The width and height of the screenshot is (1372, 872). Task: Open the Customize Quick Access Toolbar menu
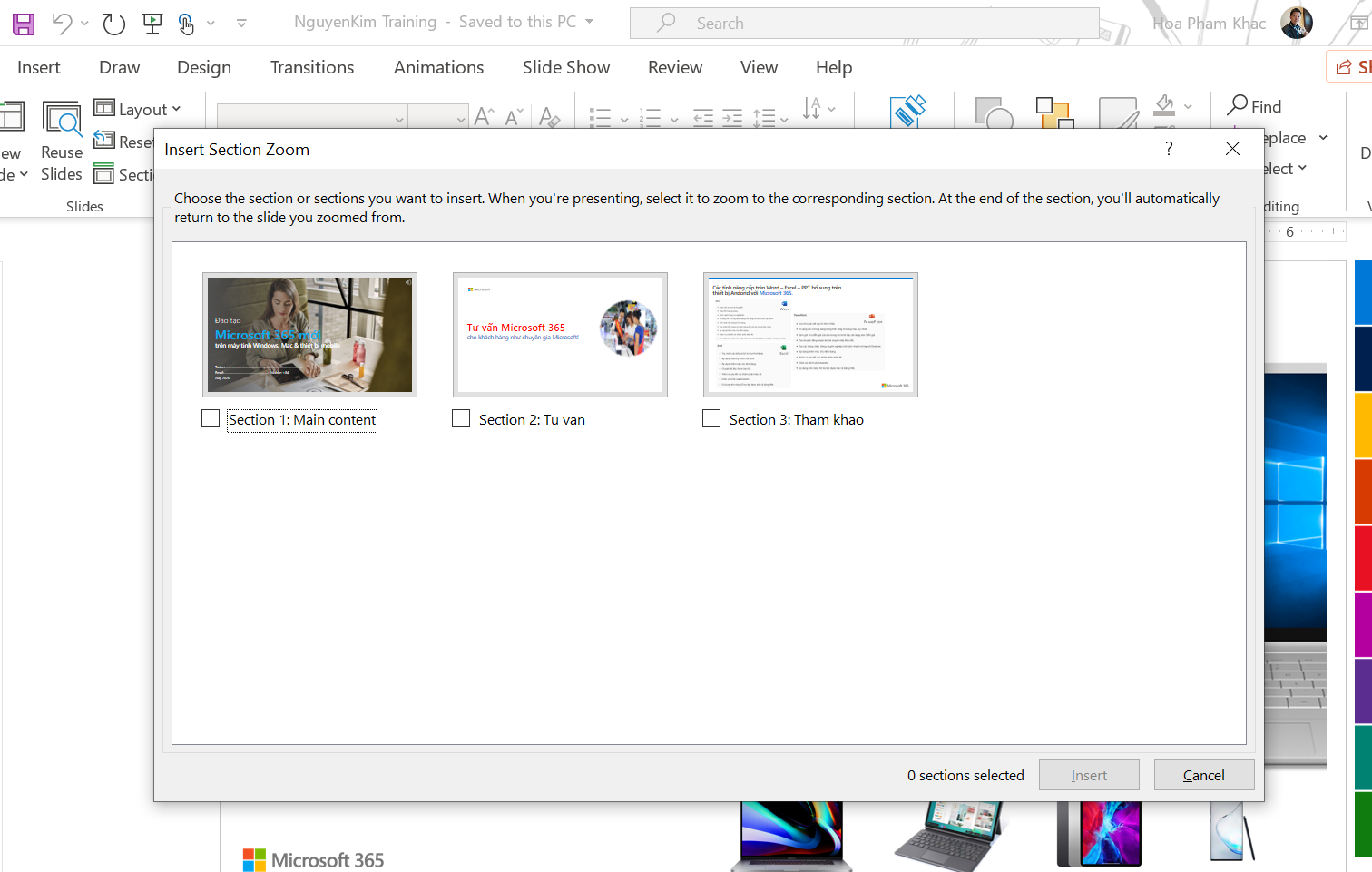click(x=241, y=23)
